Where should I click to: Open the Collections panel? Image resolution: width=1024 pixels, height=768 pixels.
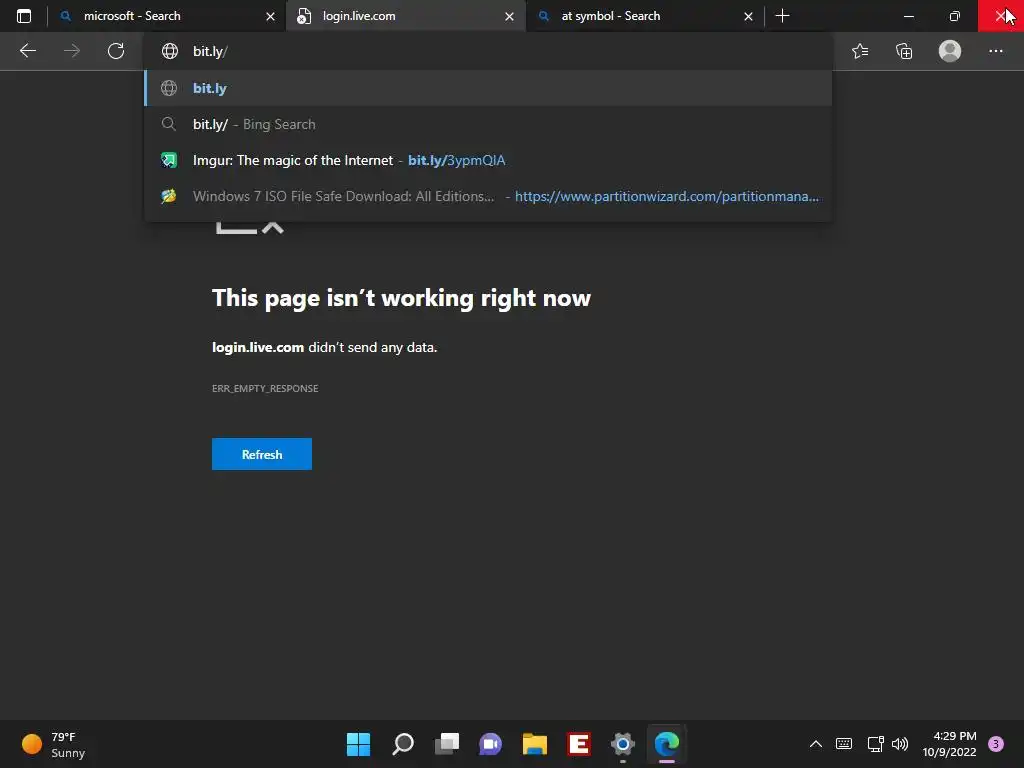click(x=904, y=51)
